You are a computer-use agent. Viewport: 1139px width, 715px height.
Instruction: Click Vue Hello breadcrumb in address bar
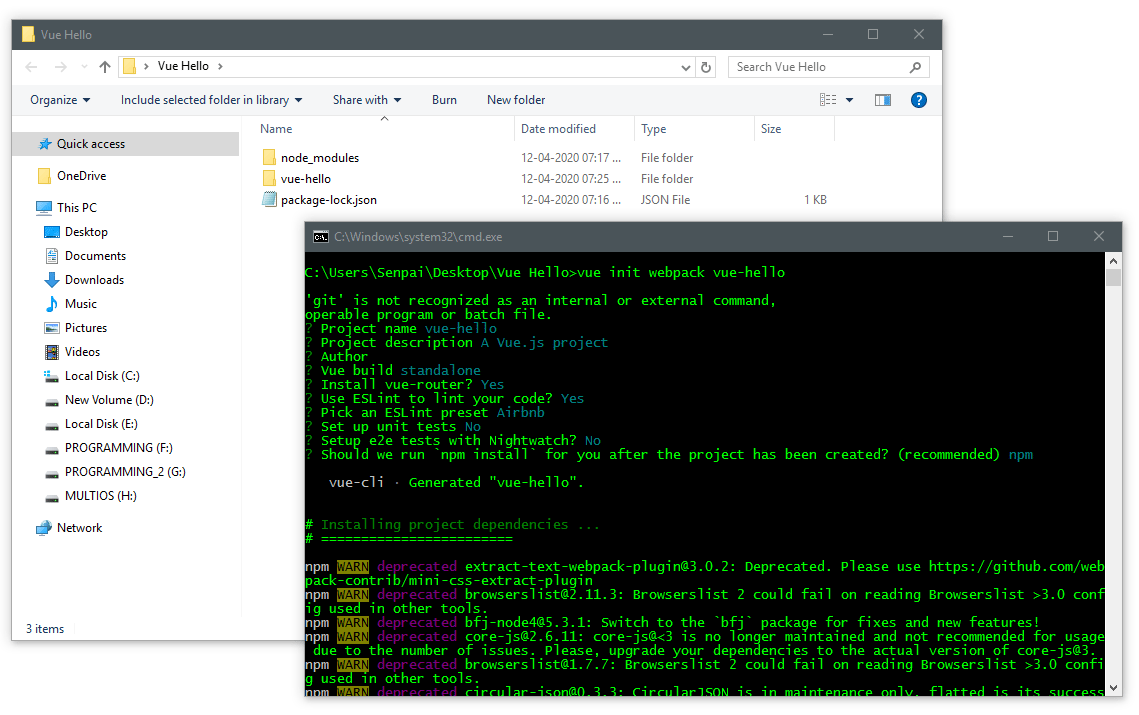point(183,66)
